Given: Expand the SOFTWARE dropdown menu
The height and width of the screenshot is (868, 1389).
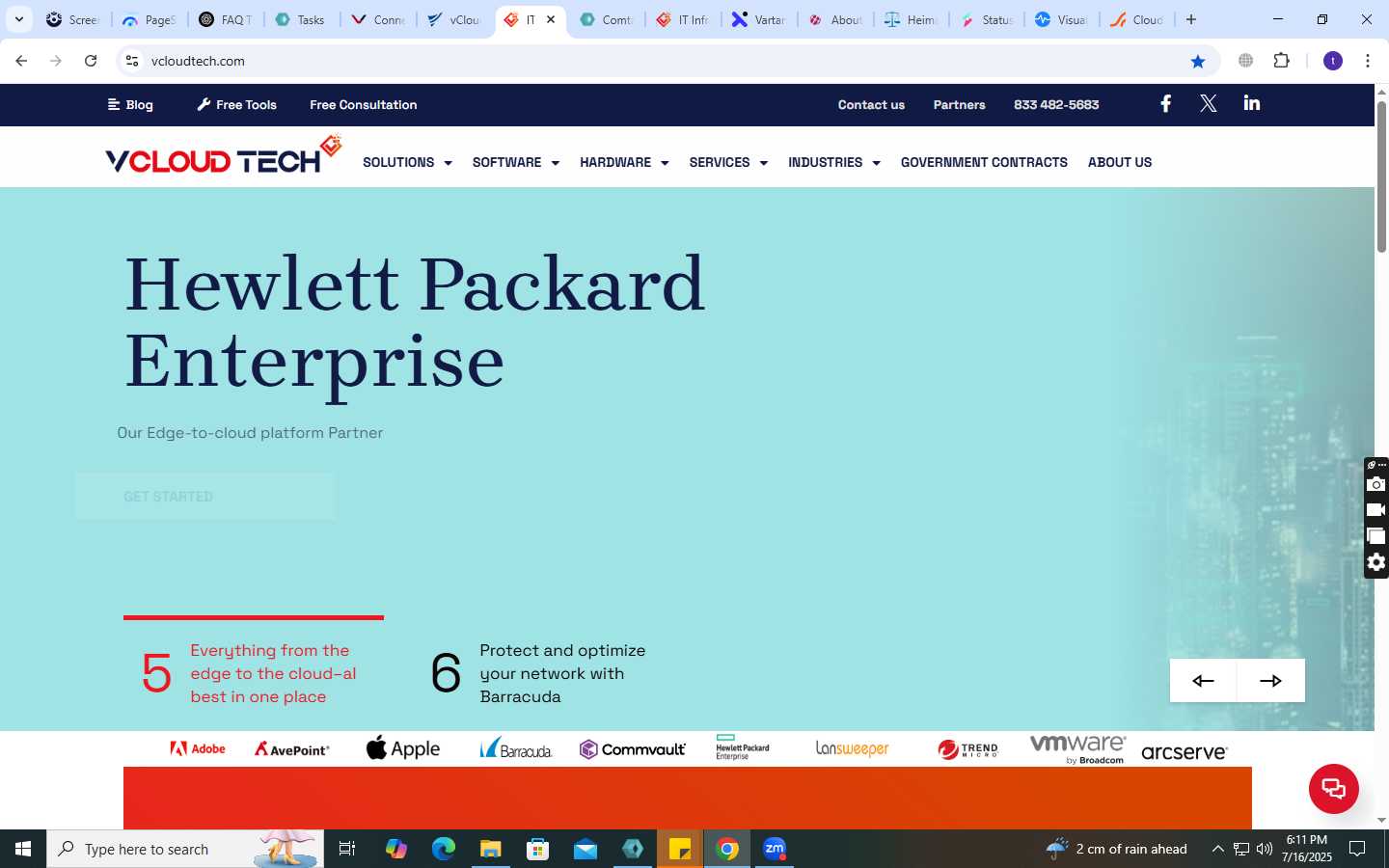Looking at the screenshot, I should click(516, 162).
